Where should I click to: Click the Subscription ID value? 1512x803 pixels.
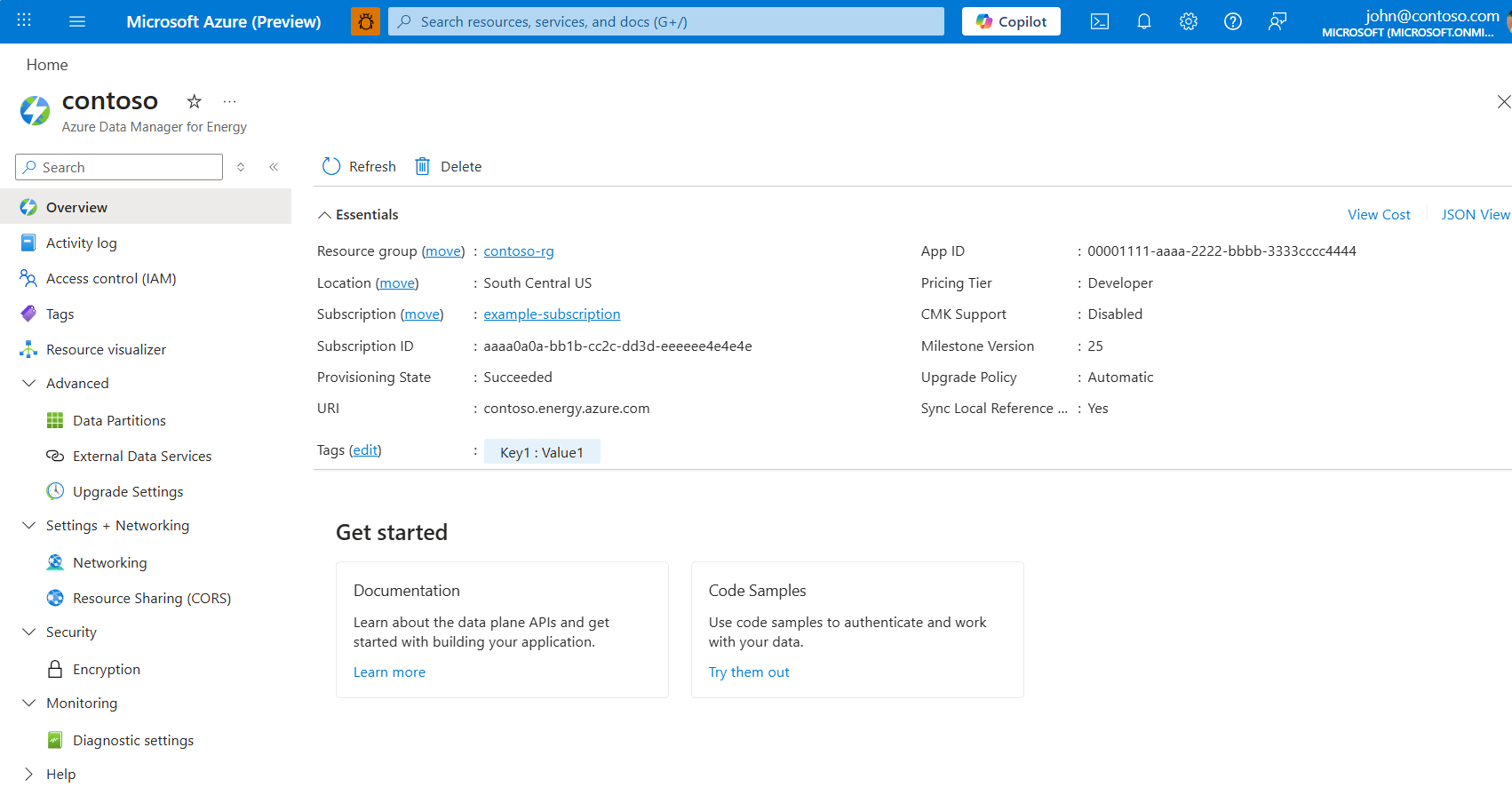[x=617, y=346]
